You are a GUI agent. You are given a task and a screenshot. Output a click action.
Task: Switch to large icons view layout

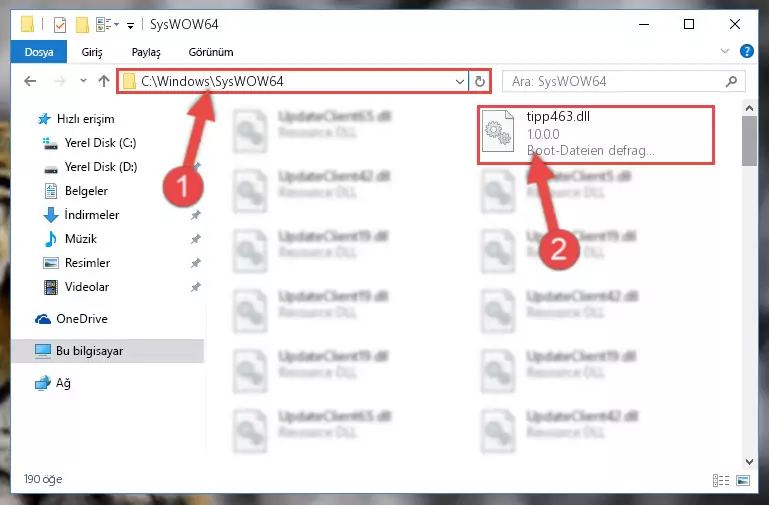pos(743,480)
